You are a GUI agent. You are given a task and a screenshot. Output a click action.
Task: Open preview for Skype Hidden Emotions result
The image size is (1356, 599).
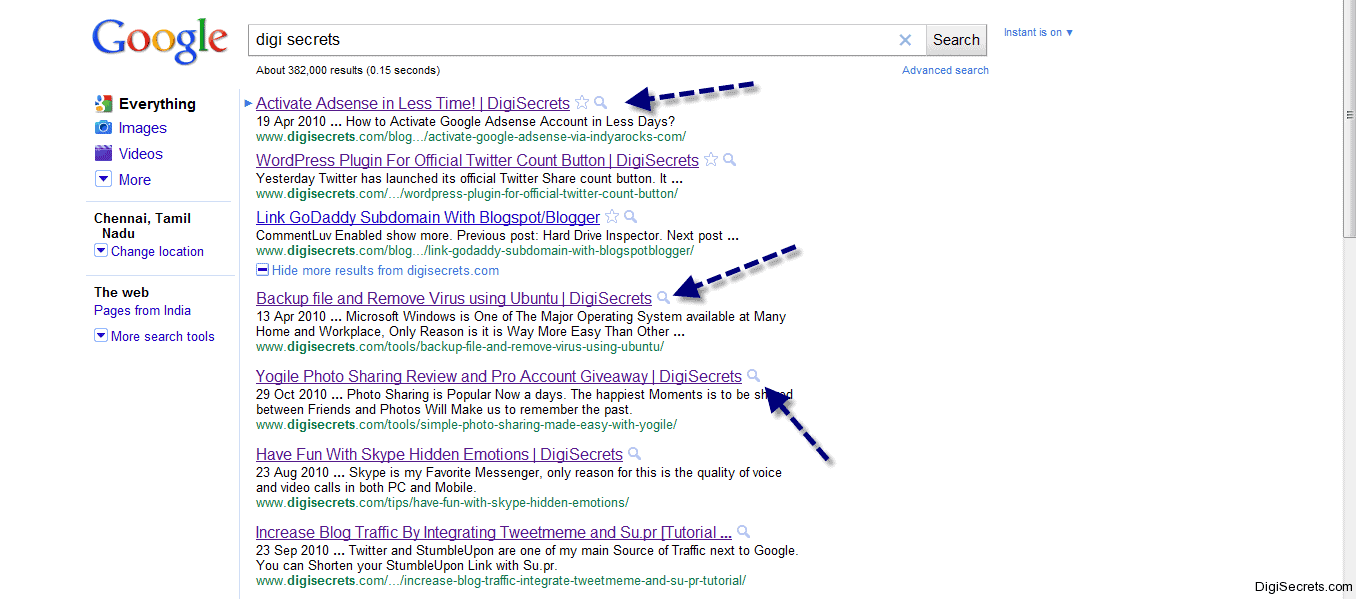[634, 454]
